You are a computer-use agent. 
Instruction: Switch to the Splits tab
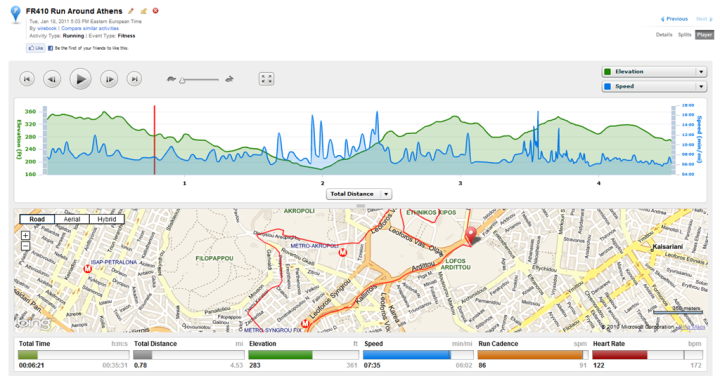point(684,34)
